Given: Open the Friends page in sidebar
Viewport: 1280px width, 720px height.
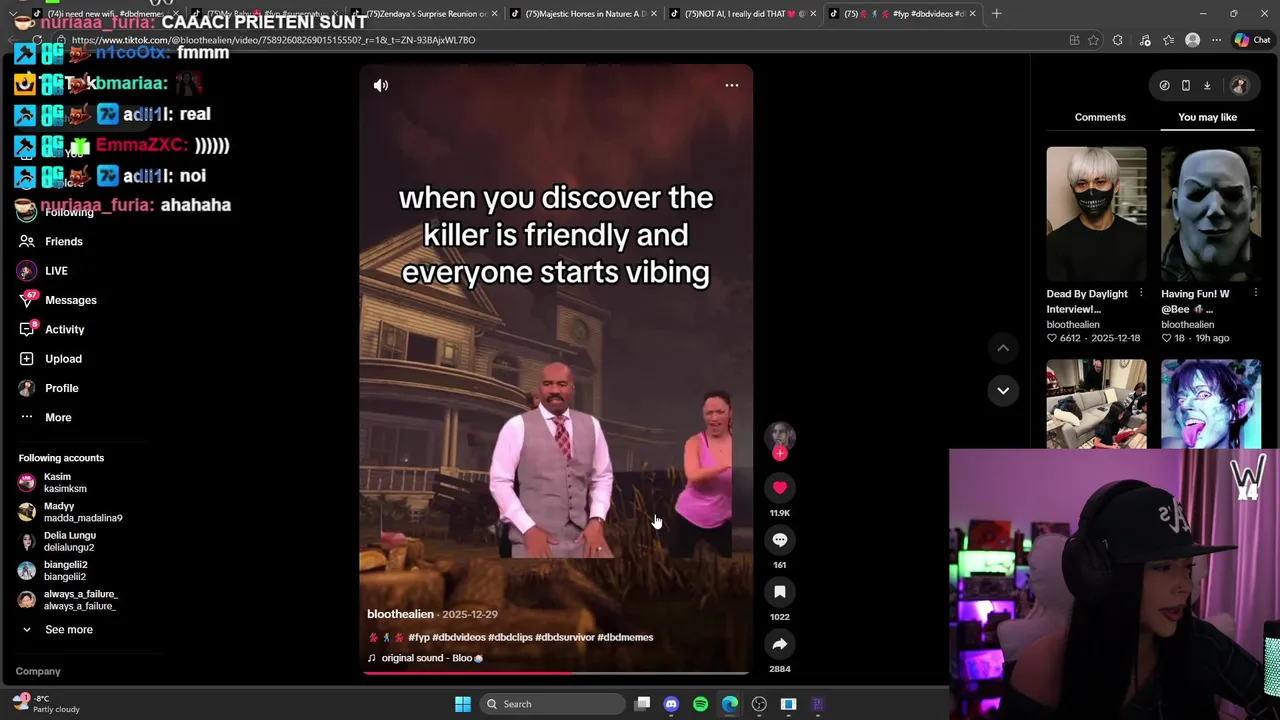Looking at the screenshot, I should point(50,241).
